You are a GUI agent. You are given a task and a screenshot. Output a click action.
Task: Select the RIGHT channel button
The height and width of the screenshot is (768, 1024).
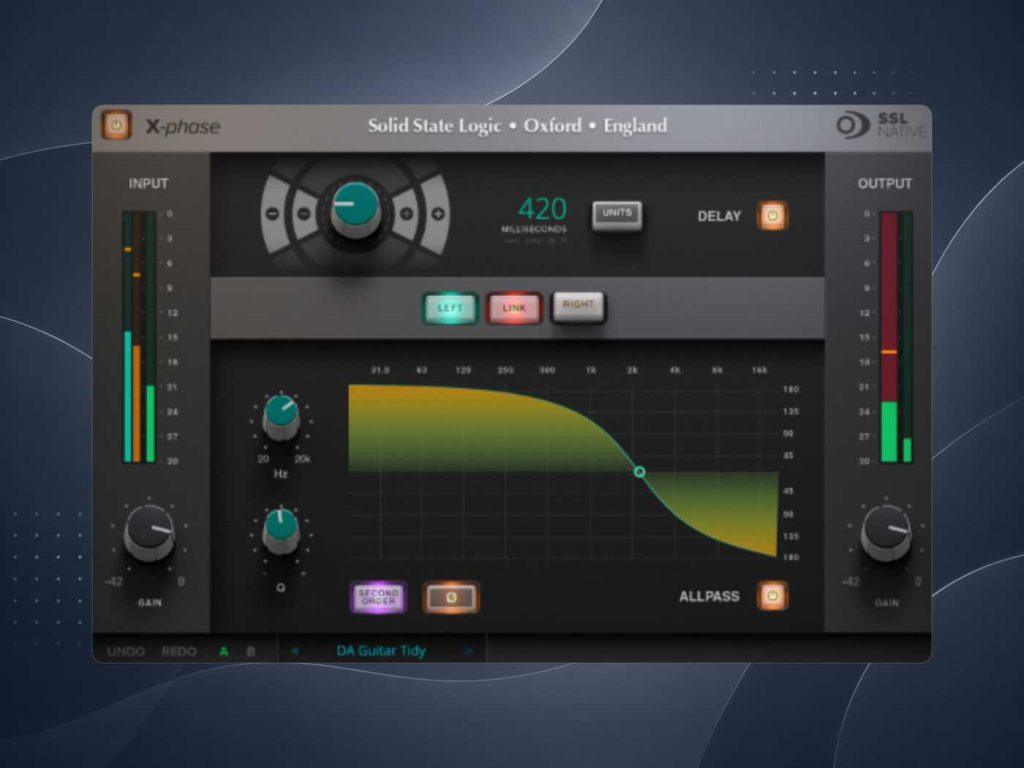pyautogui.click(x=578, y=306)
